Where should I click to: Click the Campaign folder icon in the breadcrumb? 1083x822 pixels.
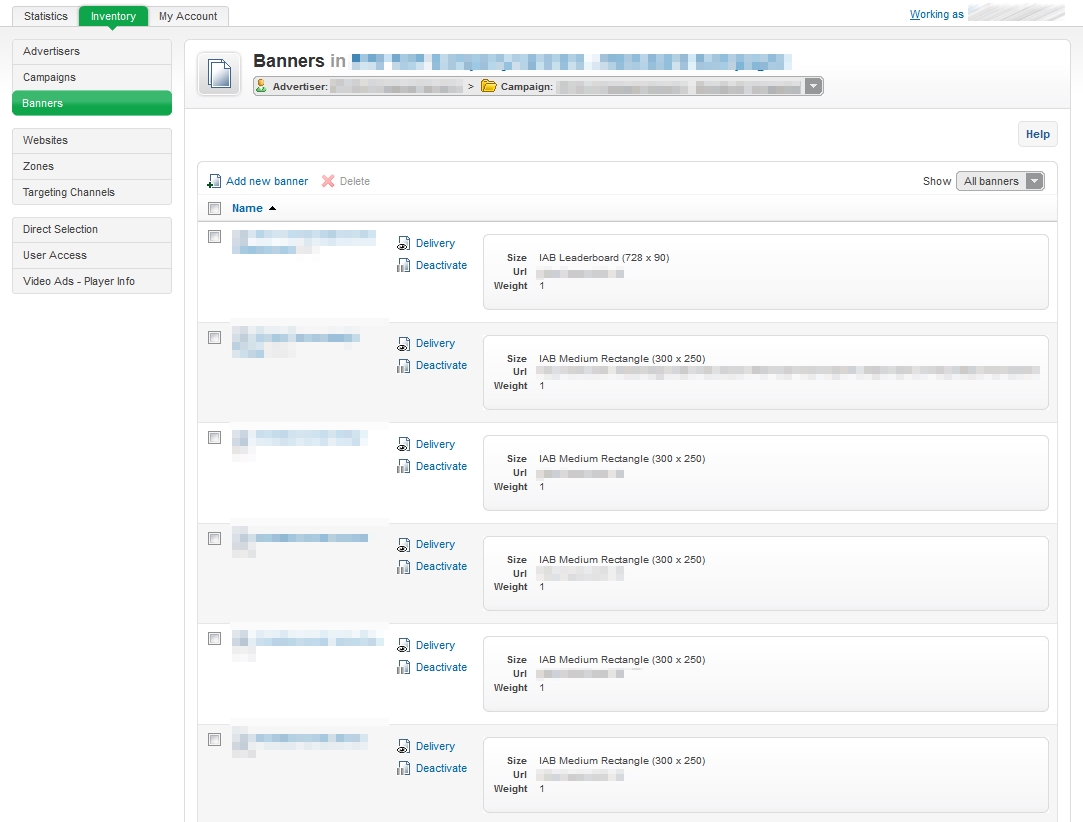pyautogui.click(x=489, y=87)
